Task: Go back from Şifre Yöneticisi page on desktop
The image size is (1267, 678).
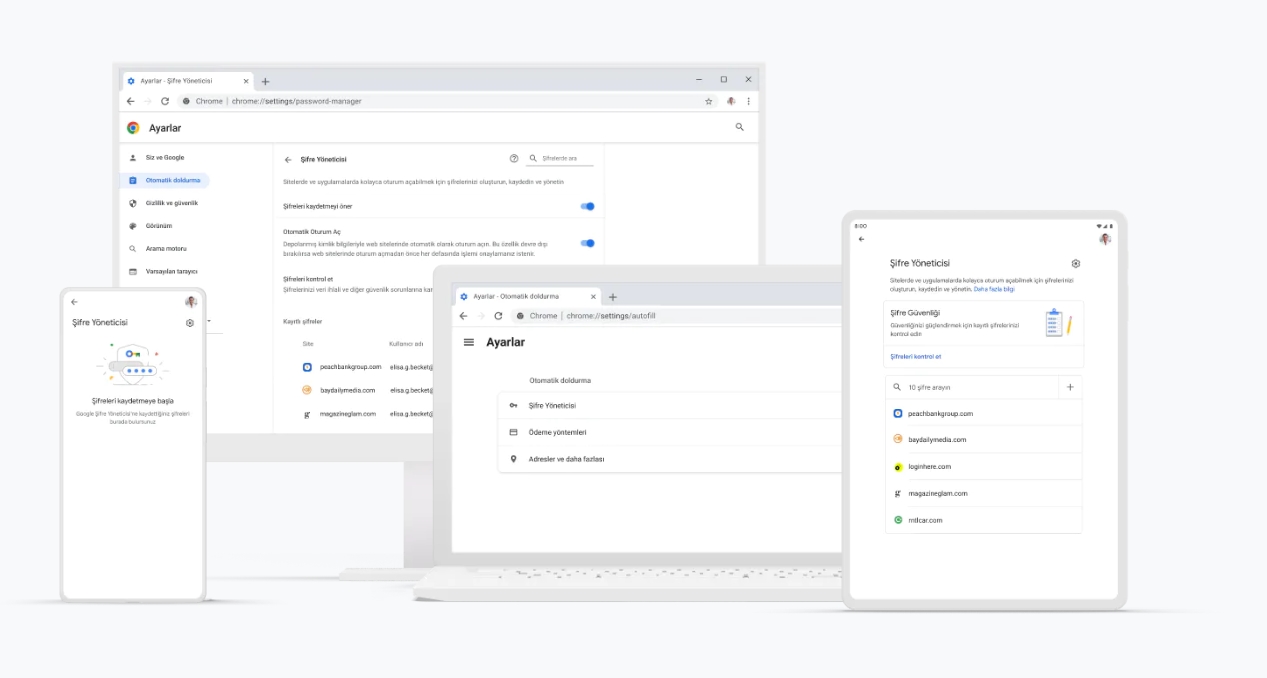Action: tap(288, 159)
